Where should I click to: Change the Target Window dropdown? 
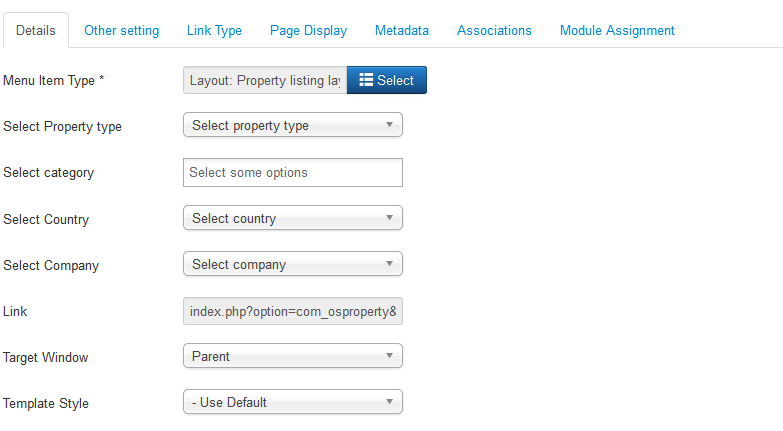tap(293, 356)
